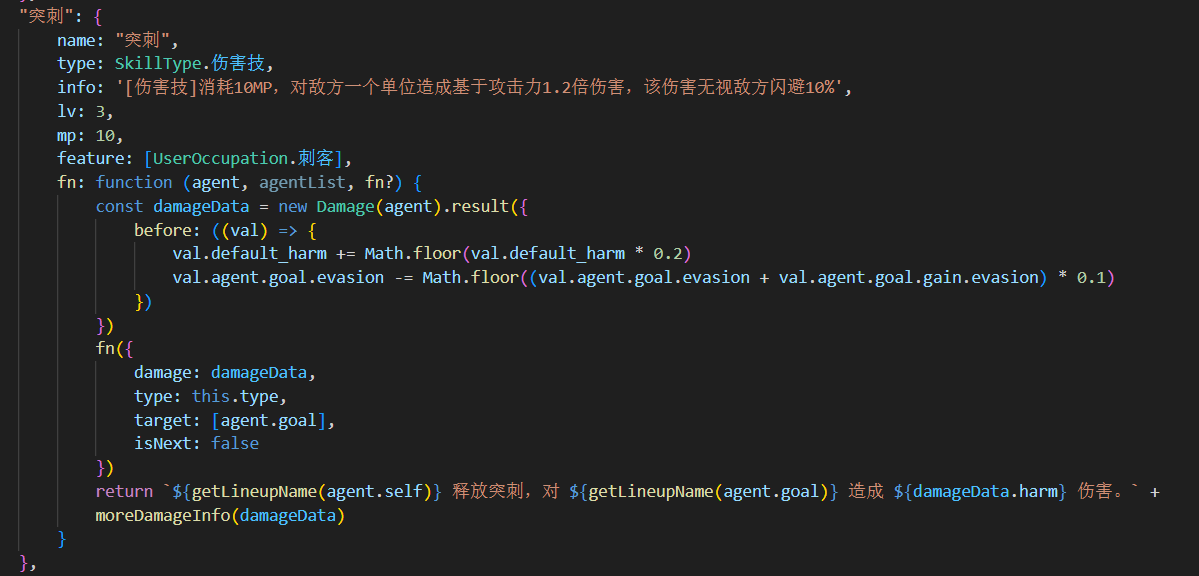Image resolution: width=1199 pixels, height=576 pixels.
Task: Click the target property key
Action: [162, 420]
